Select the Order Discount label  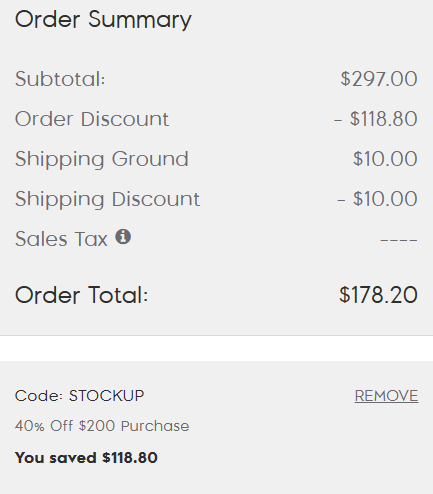(x=92, y=119)
